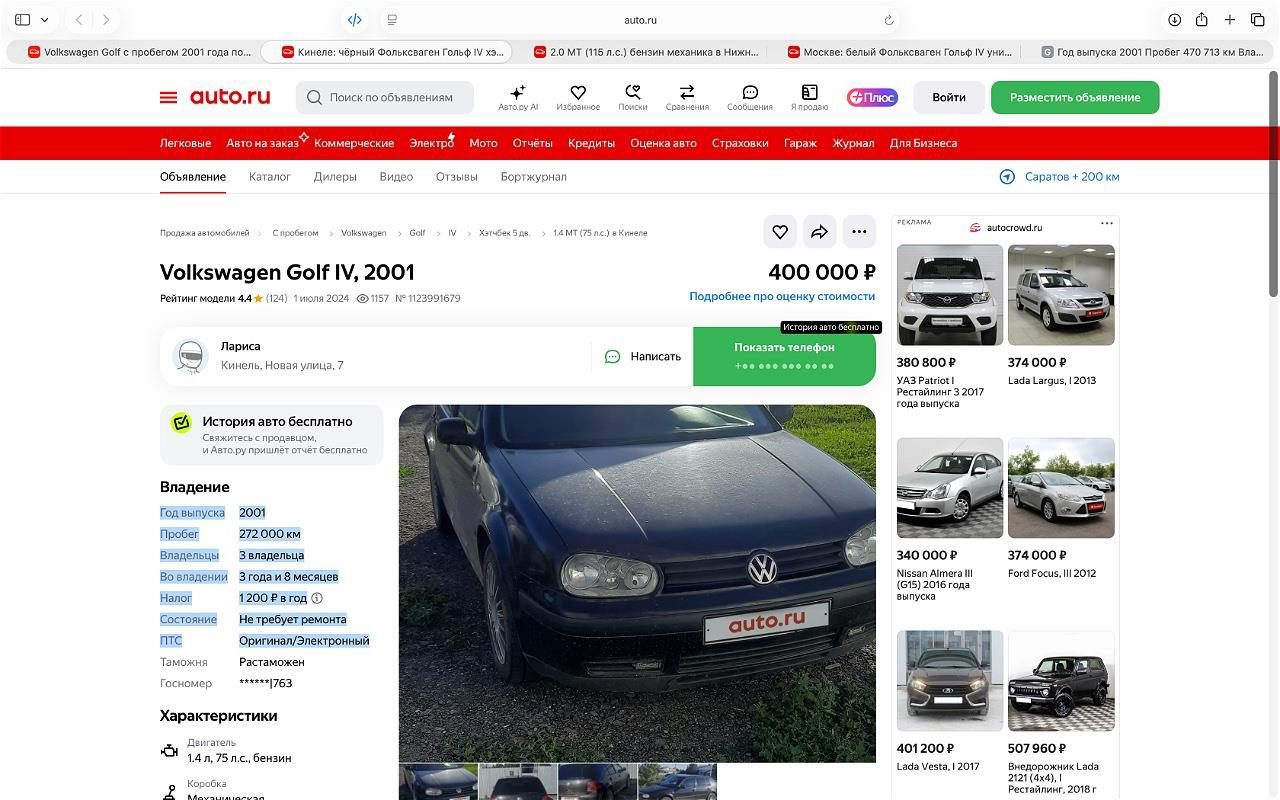Open more actions for the listing
The width and height of the screenshot is (1280, 800).
point(859,232)
